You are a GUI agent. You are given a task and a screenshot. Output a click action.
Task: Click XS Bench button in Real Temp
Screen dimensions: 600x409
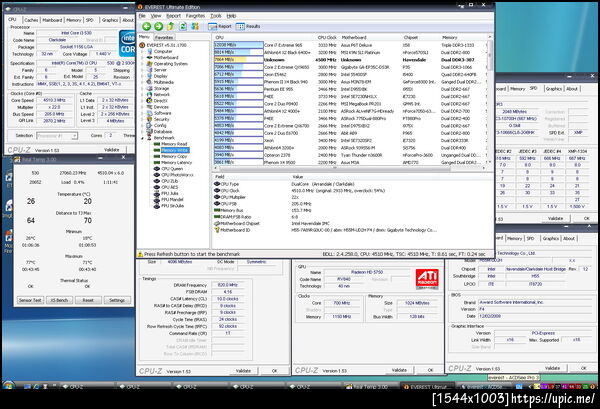coord(59,300)
